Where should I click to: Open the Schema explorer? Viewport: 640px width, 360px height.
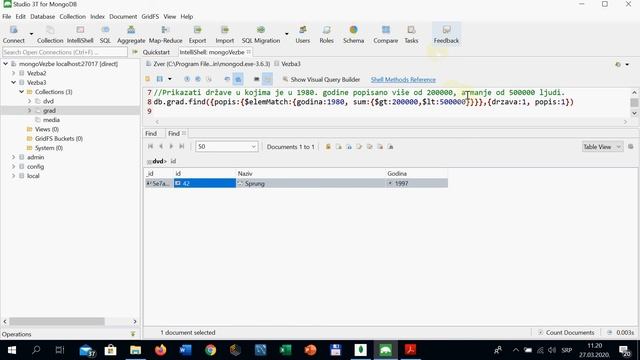tap(353, 34)
